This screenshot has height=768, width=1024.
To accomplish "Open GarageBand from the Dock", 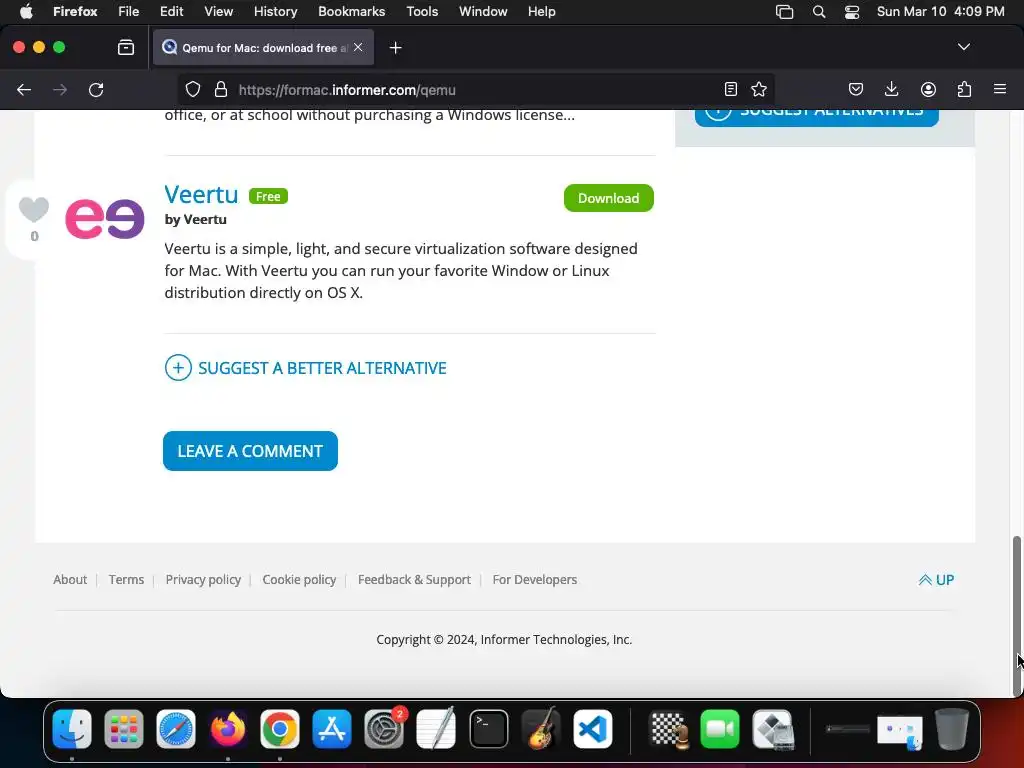I will click(541, 728).
